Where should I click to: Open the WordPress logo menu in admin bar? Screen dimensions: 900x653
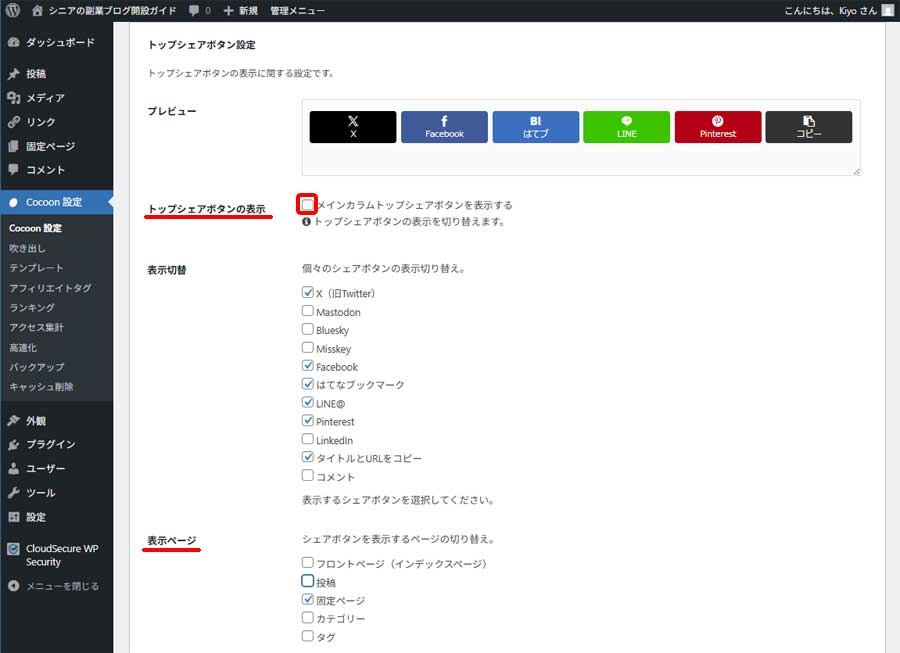(13, 11)
